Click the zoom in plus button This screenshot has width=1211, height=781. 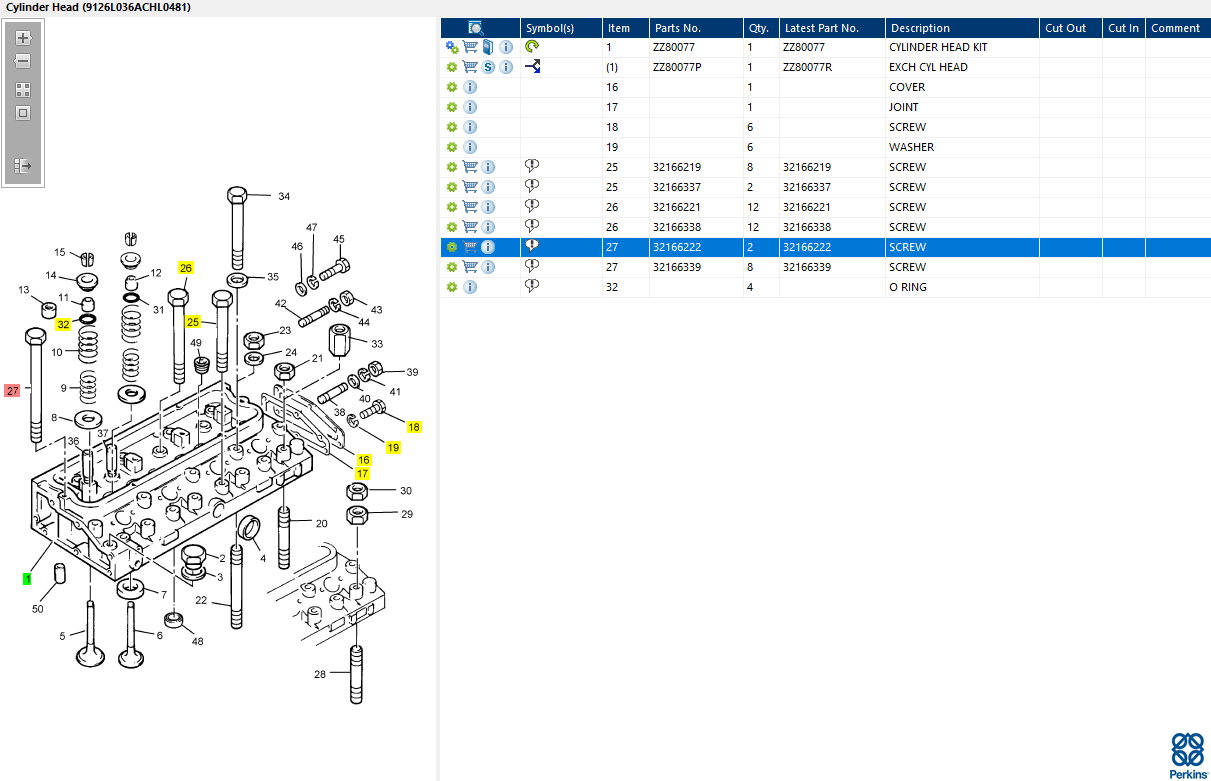[x=23, y=39]
